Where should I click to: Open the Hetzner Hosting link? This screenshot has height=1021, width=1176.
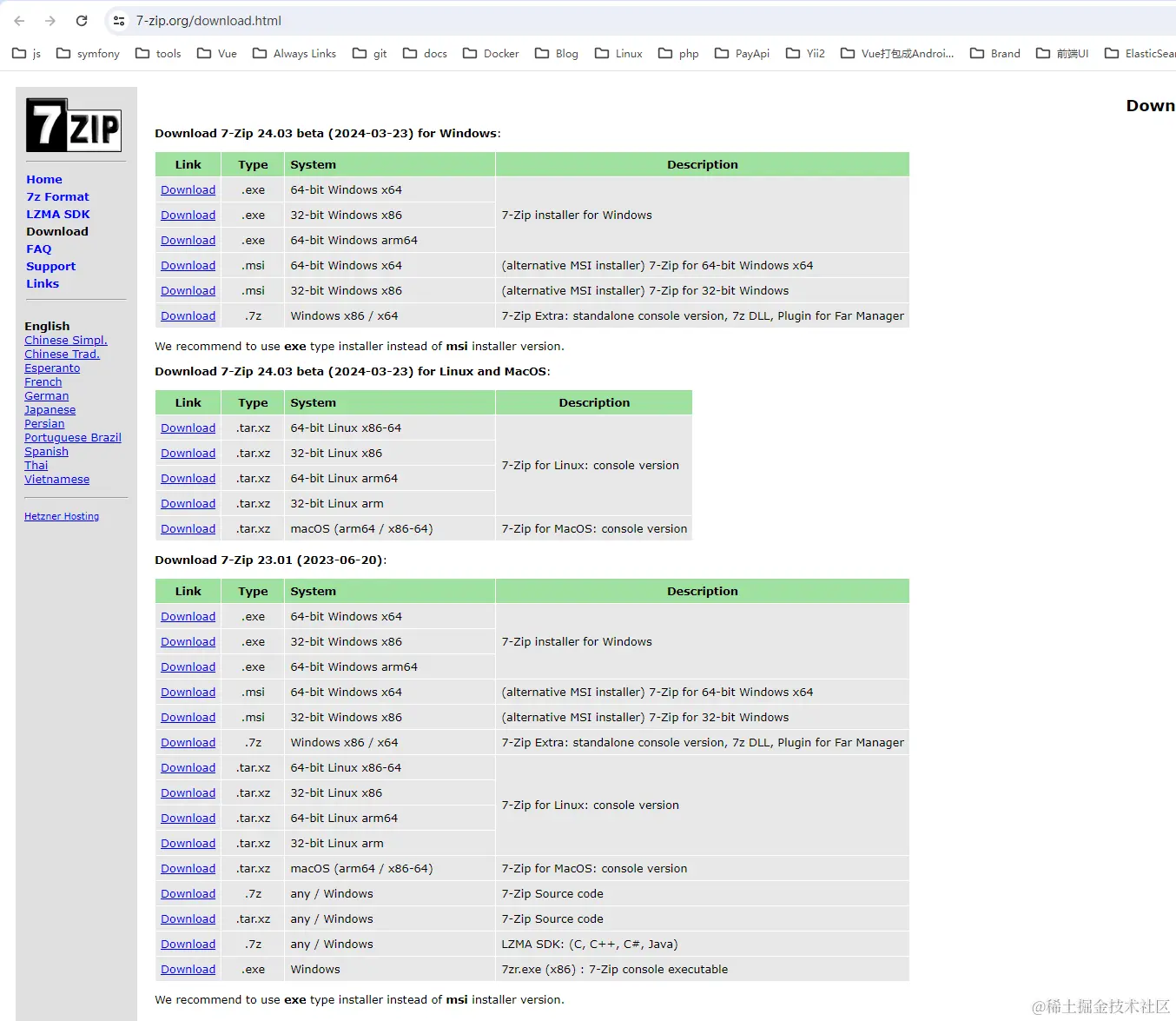coord(62,516)
